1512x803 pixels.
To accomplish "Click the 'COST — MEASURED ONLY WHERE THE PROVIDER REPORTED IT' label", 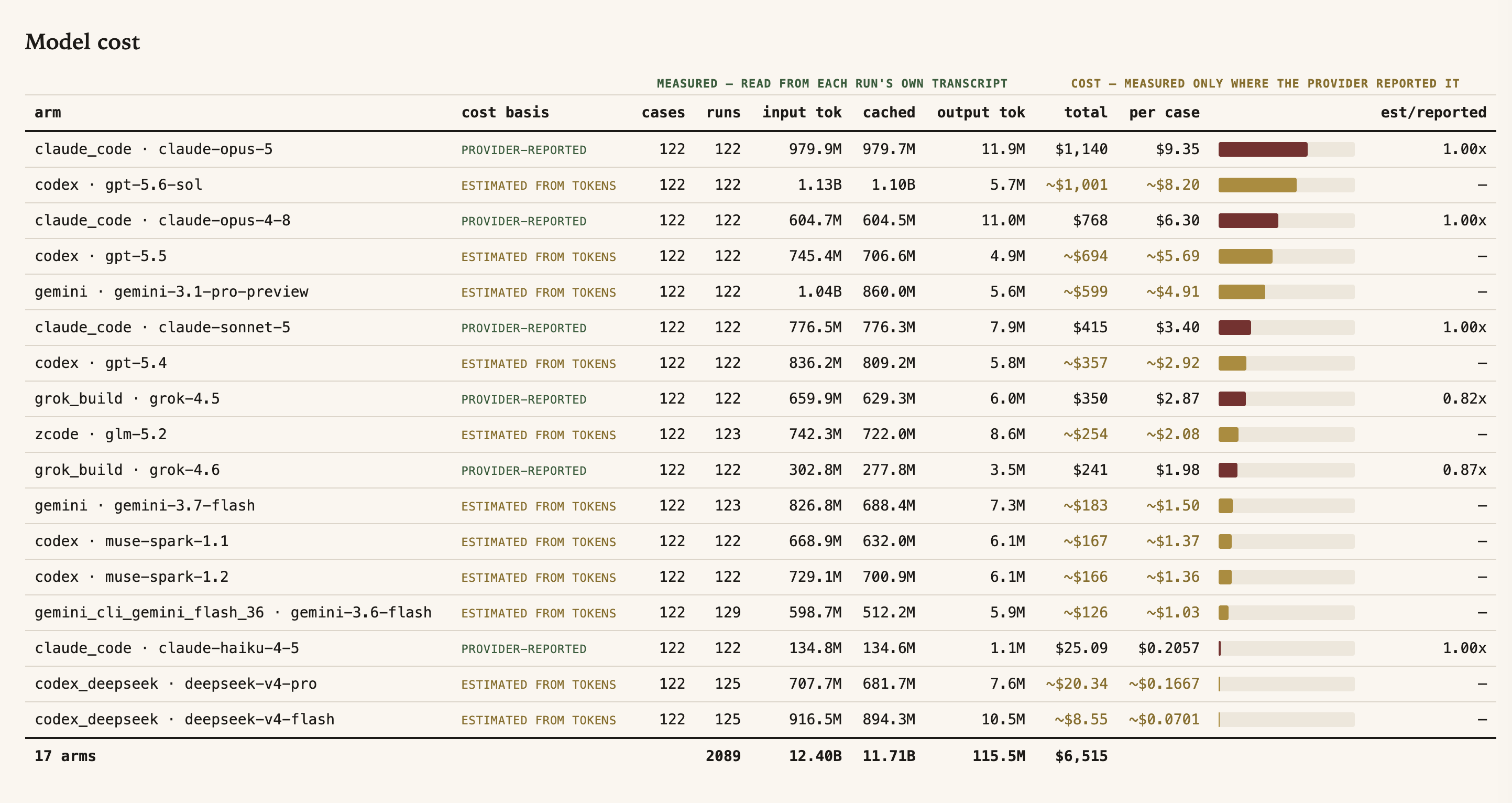I will tap(1265, 83).
